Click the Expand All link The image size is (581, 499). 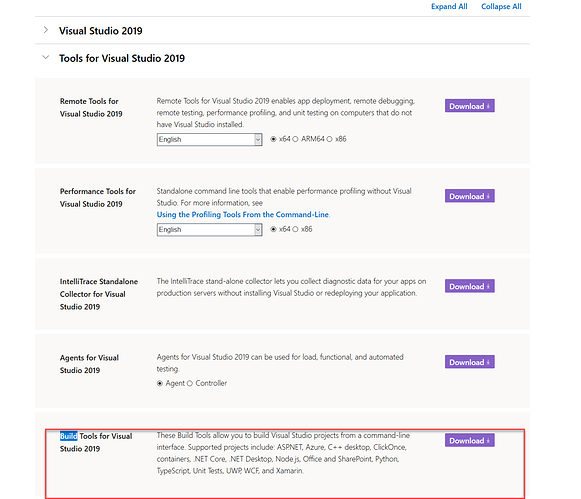point(449,7)
